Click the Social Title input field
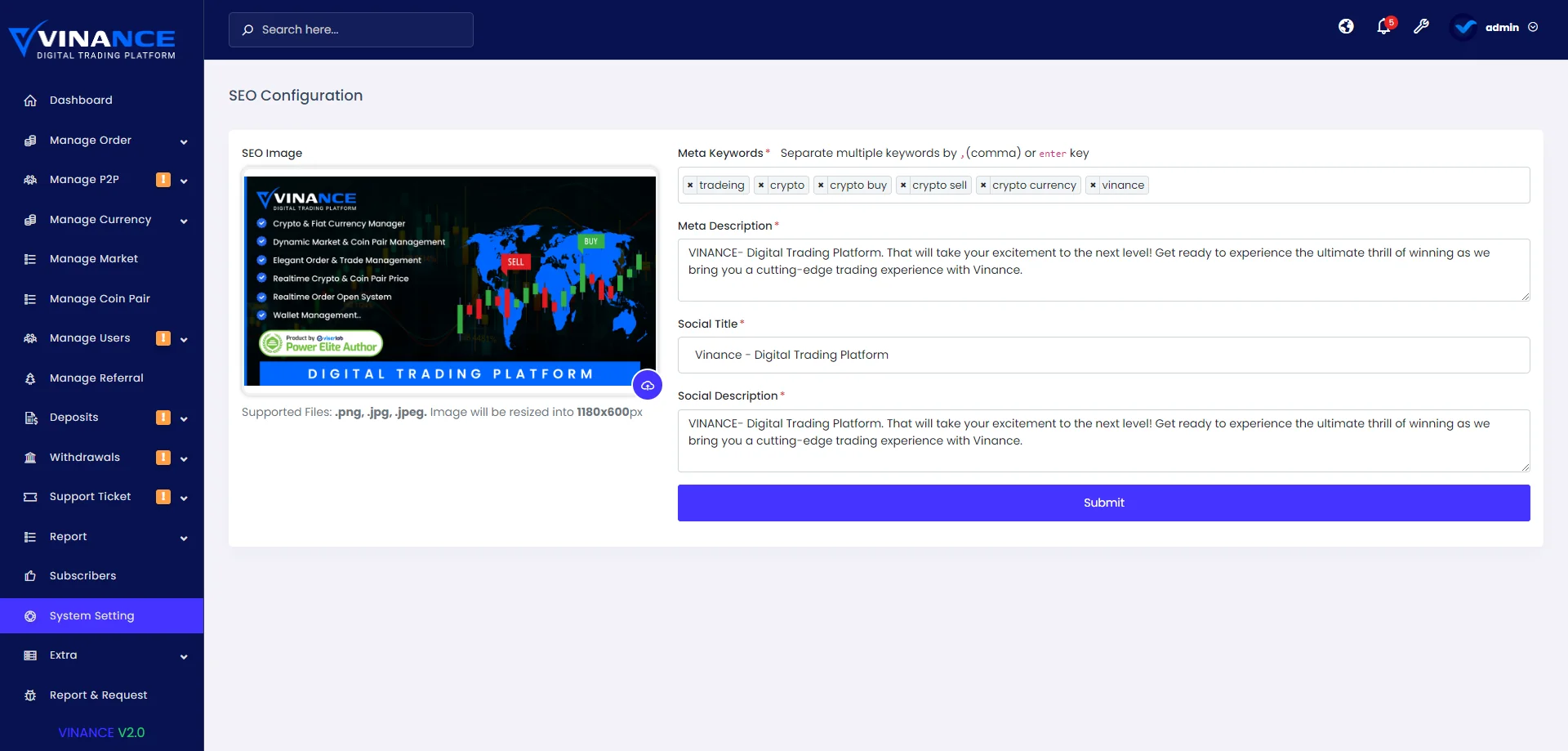Viewport: 1568px width, 751px height. tap(1103, 355)
